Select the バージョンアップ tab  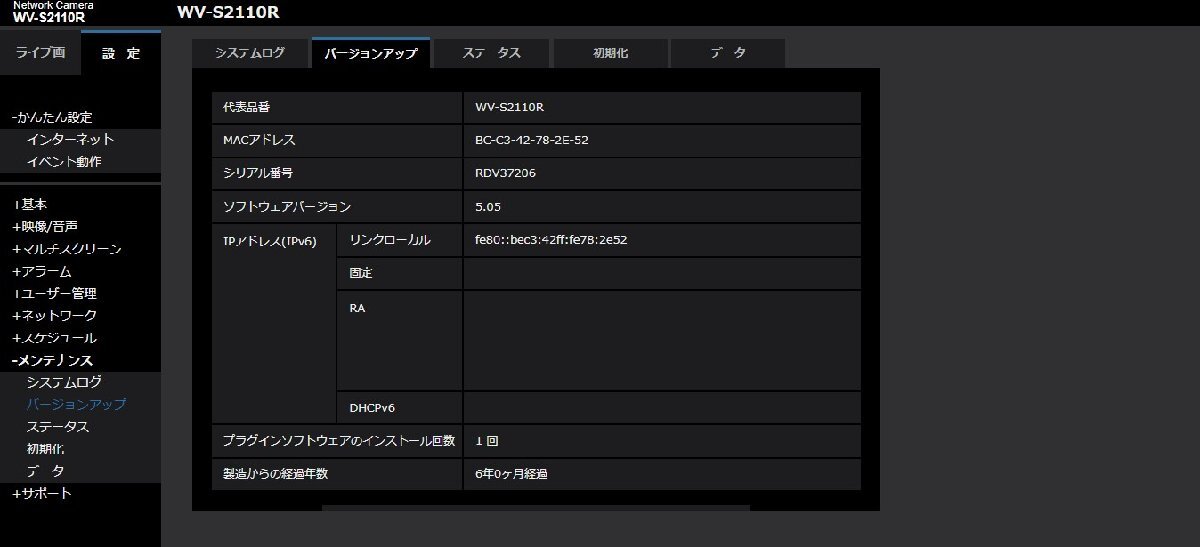371,53
